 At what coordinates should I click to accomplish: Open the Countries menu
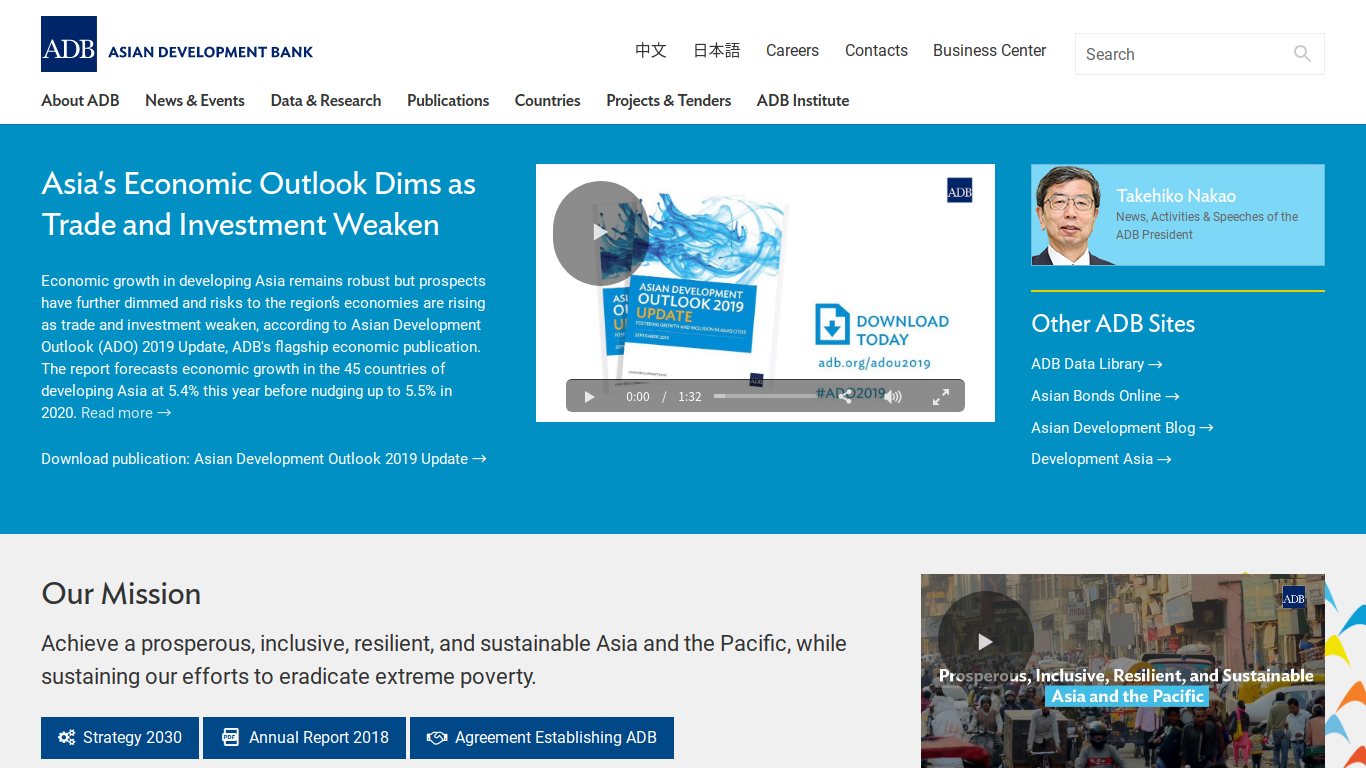point(547,100)
